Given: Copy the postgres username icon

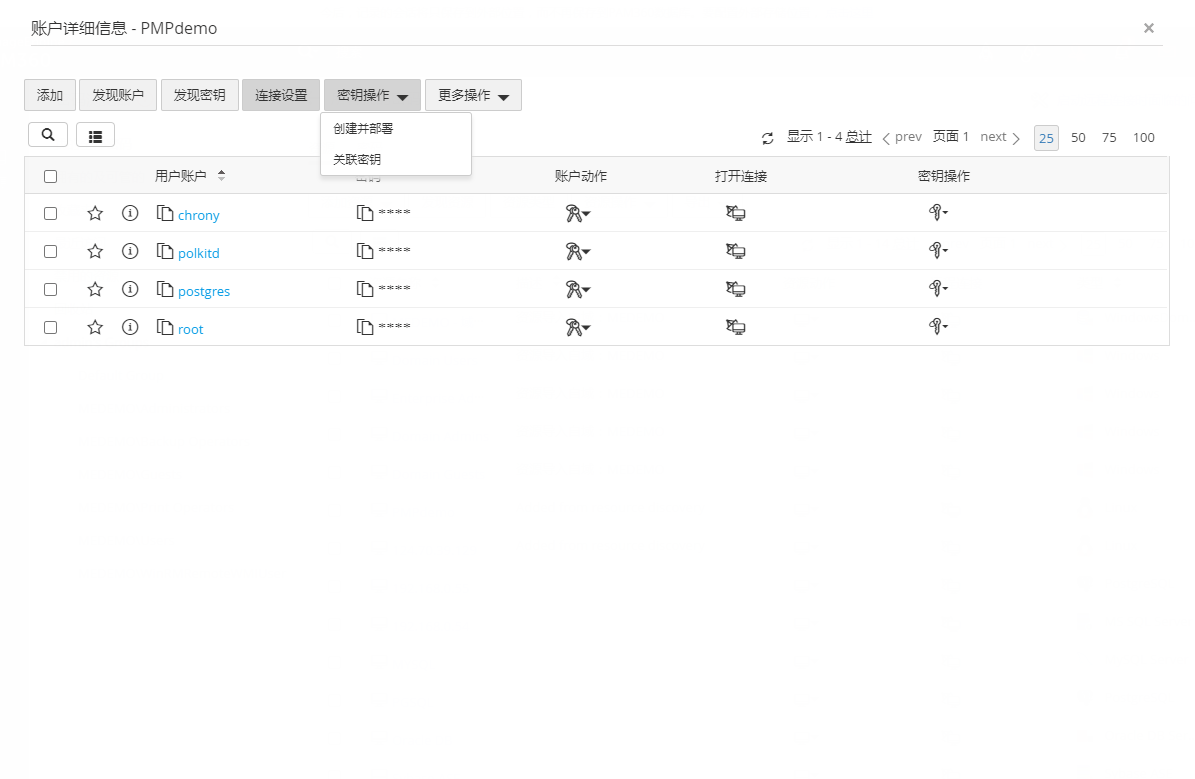Looking at the screenshot, I should pyautogui.click(x=165, y=289).
